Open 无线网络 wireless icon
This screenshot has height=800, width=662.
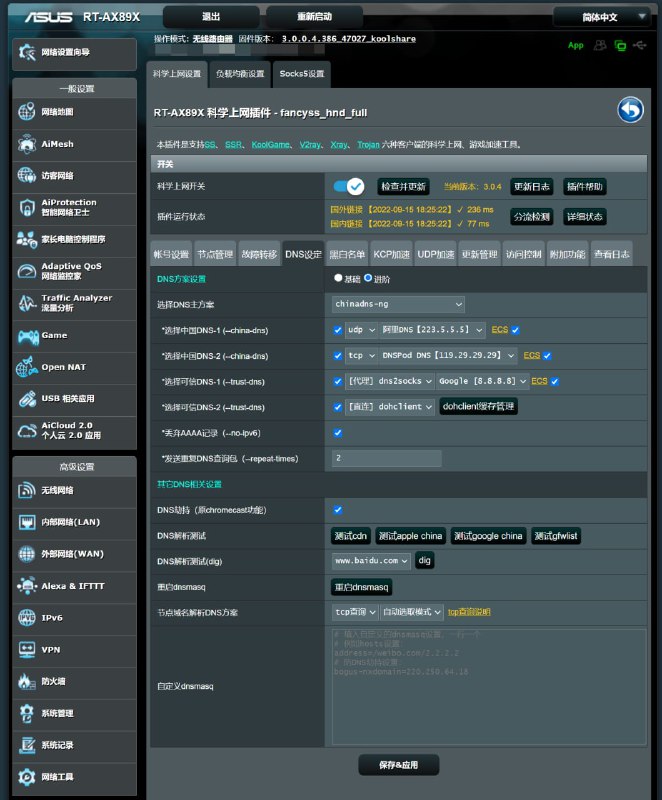pyautogui.click(x=27, y=490)
